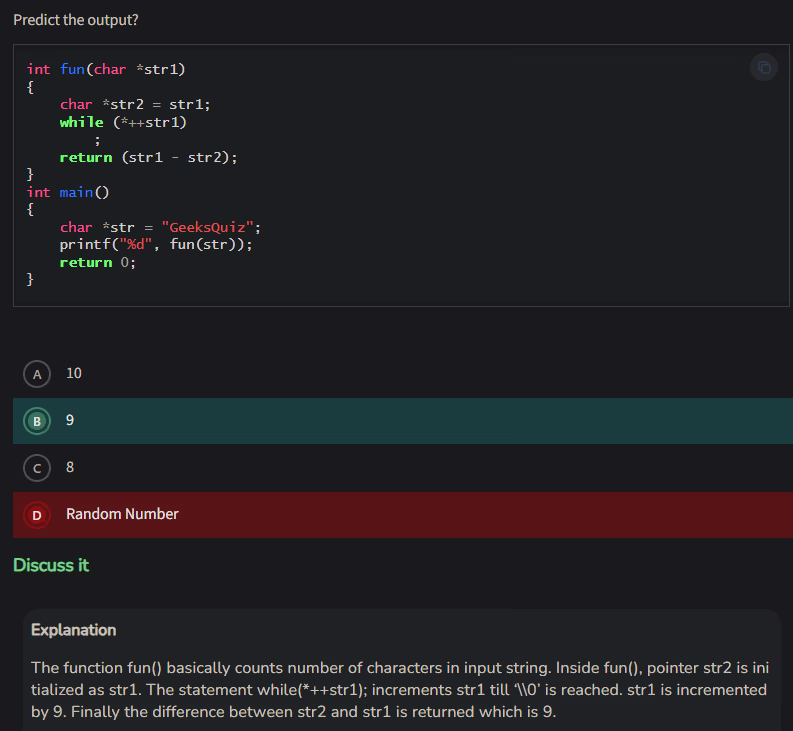Select the red option D circle
The width and height of the screenshot is (793, 731).
[x=37, y=514]
